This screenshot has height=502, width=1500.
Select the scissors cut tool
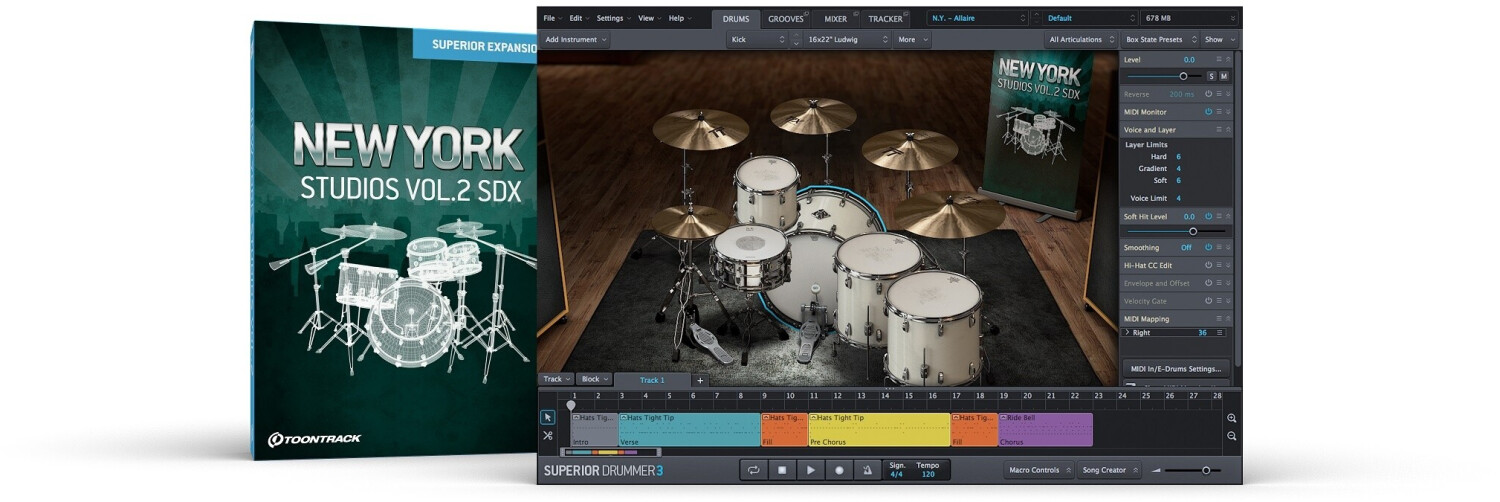pos(547,436)
